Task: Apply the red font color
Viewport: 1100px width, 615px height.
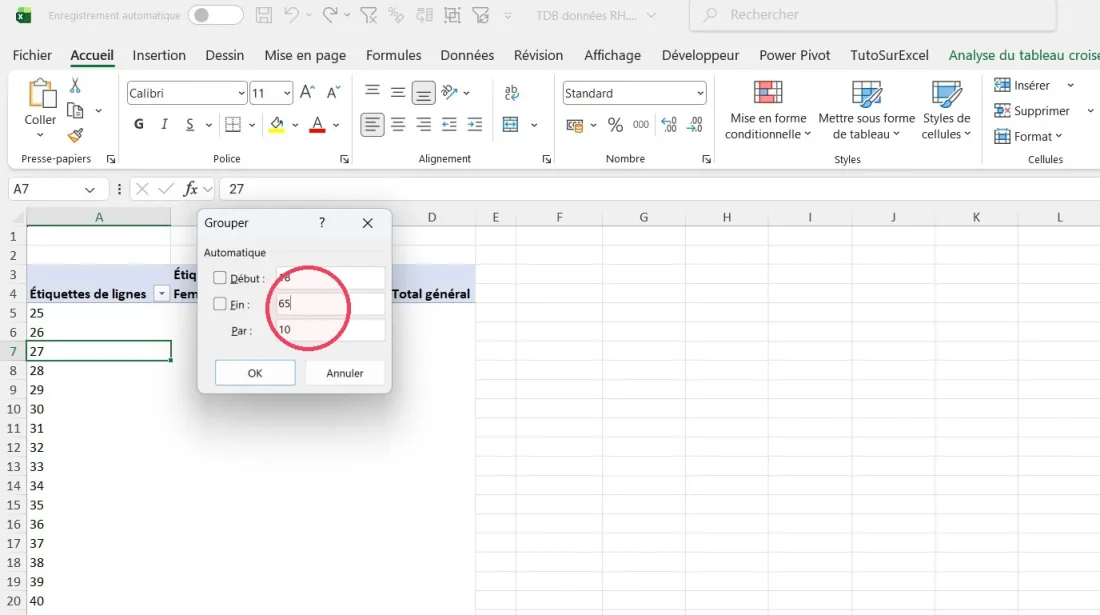Action: pos(317,125)
